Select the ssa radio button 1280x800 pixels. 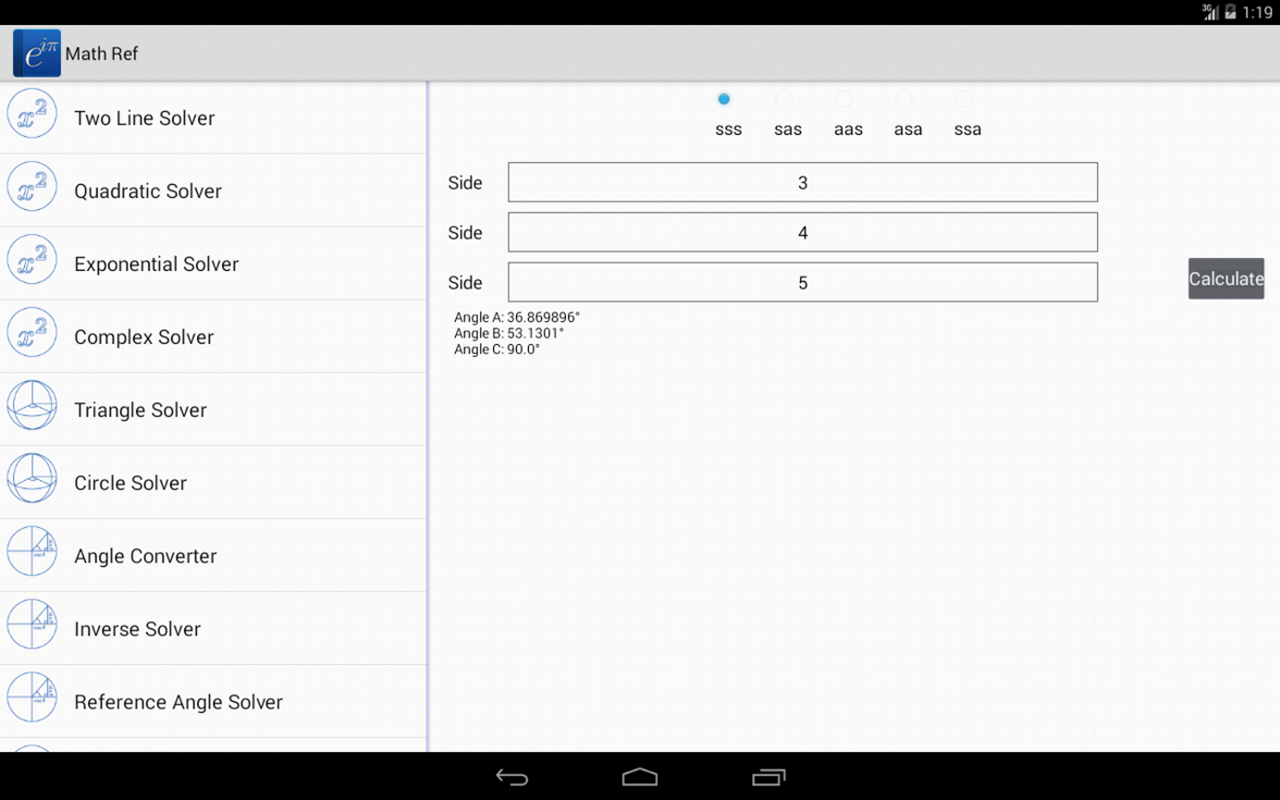[x=964, y=99]
